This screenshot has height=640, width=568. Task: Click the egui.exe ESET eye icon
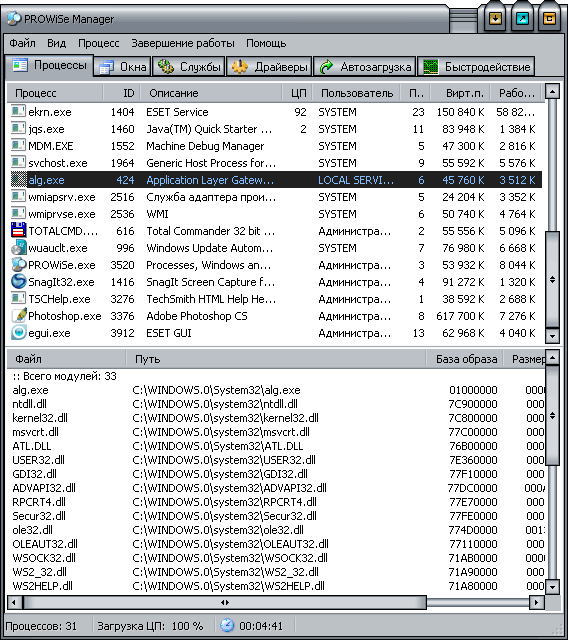(18, 333)
